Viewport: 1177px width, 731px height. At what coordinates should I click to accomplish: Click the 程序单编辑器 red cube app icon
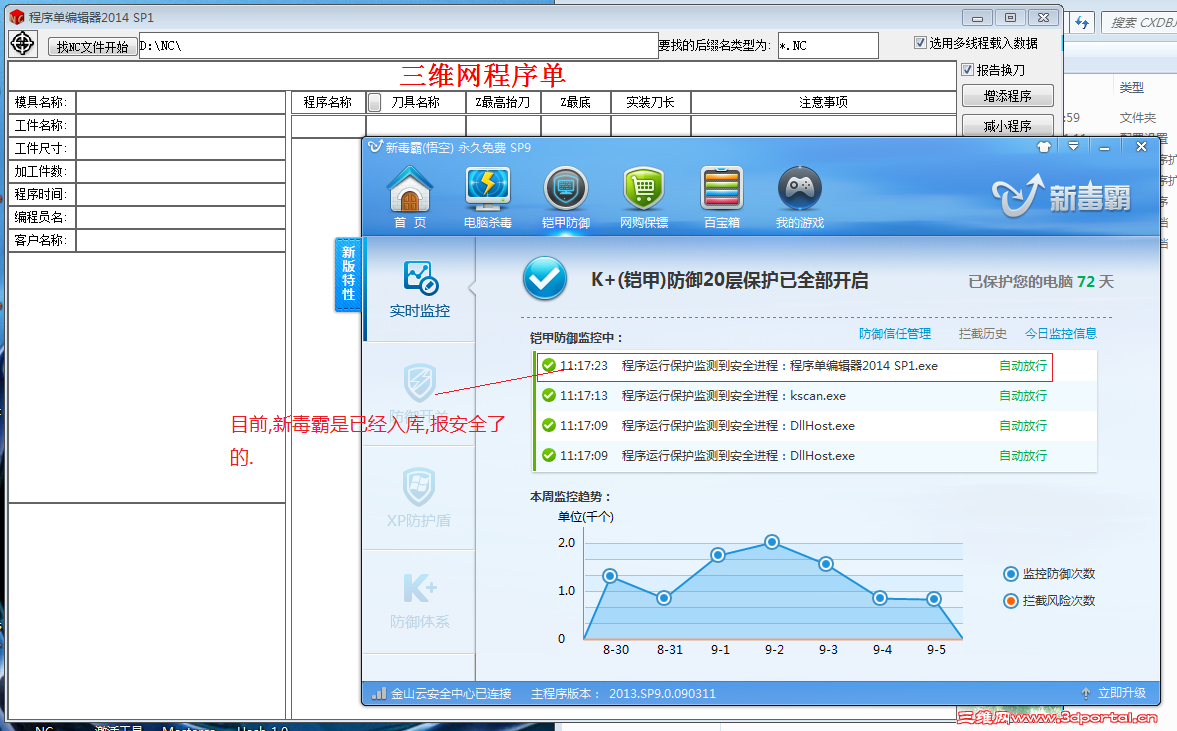tap(17, 17)
